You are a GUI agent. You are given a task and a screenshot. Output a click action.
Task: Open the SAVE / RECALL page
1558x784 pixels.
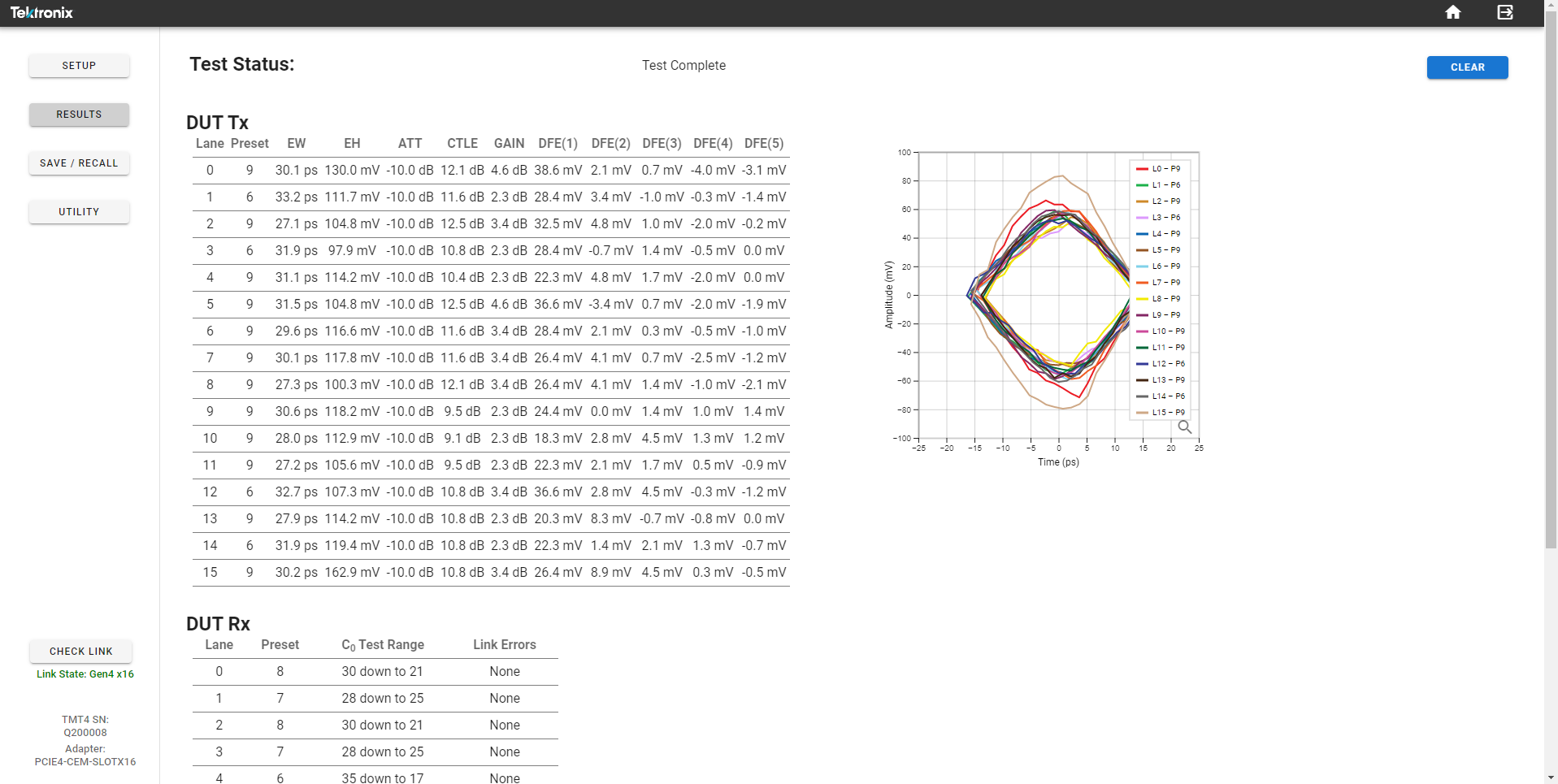(79, 163)
